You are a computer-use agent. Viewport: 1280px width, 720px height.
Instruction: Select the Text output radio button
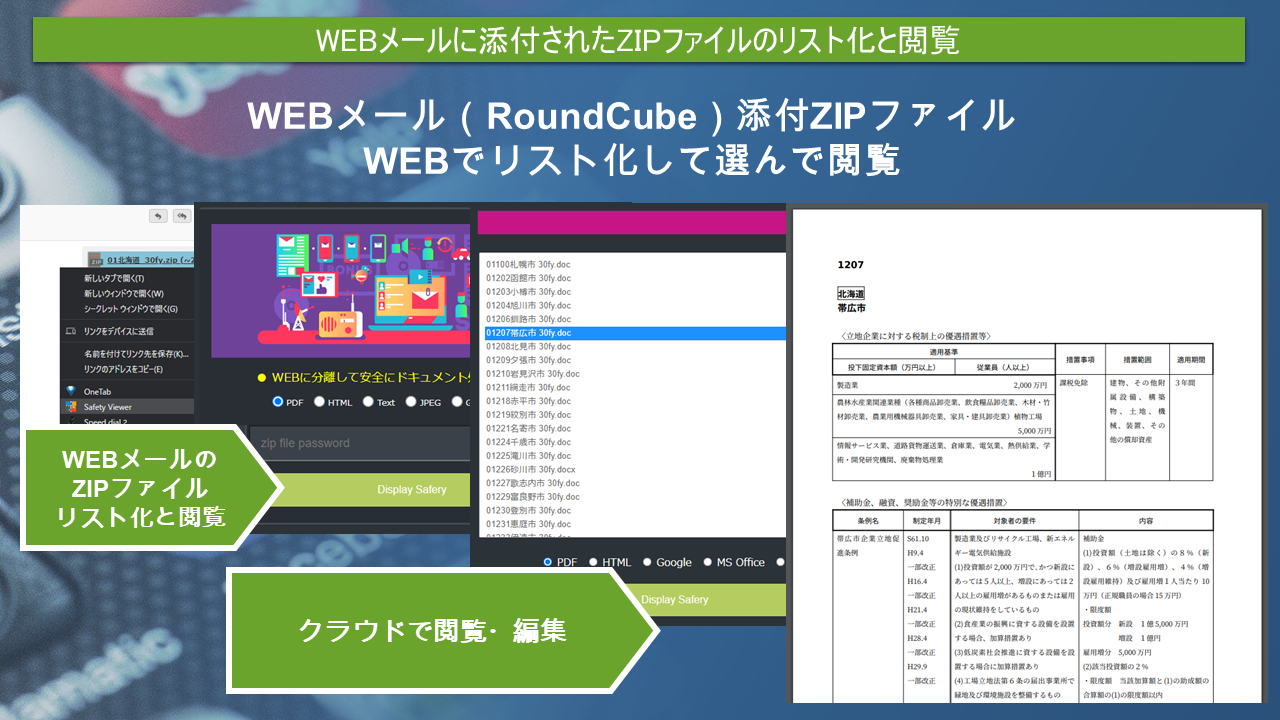366,402
